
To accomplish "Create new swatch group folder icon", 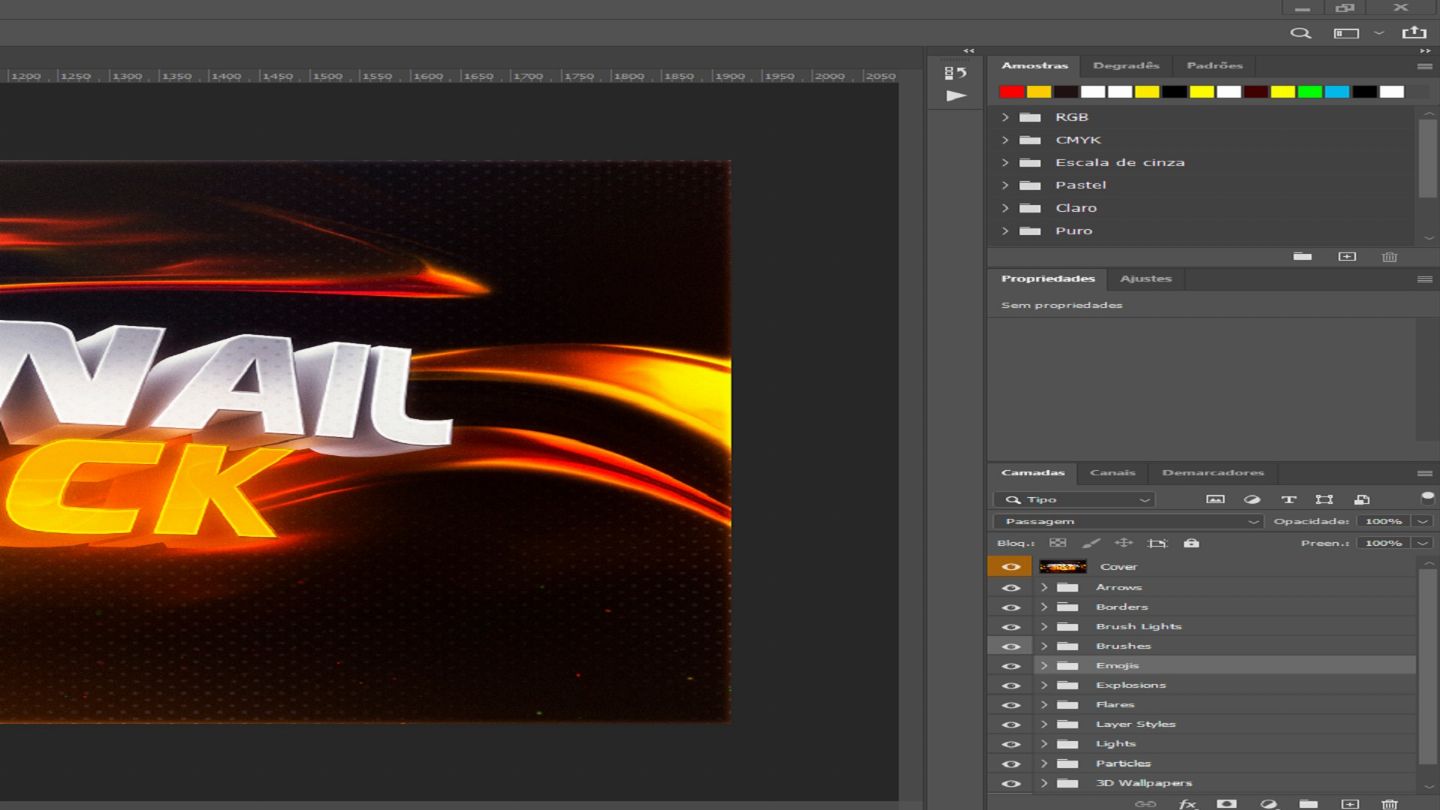I will click(1302, 257).
